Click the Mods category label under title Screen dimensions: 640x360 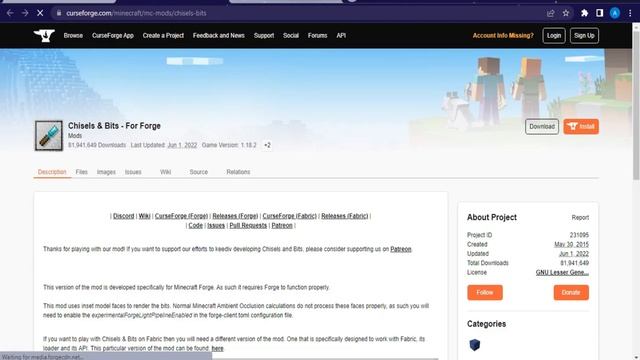tap(75, 136)
